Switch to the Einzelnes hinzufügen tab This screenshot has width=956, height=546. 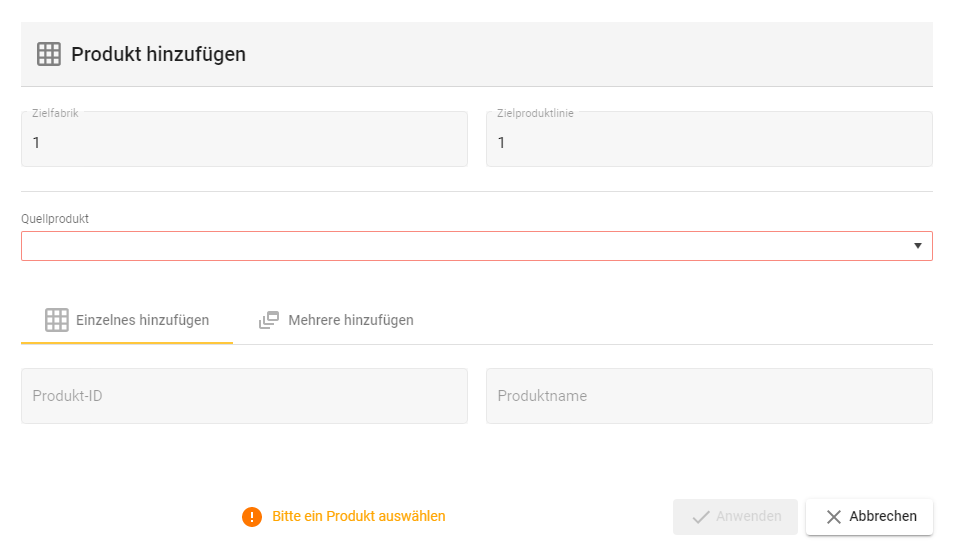pos(127,320)
